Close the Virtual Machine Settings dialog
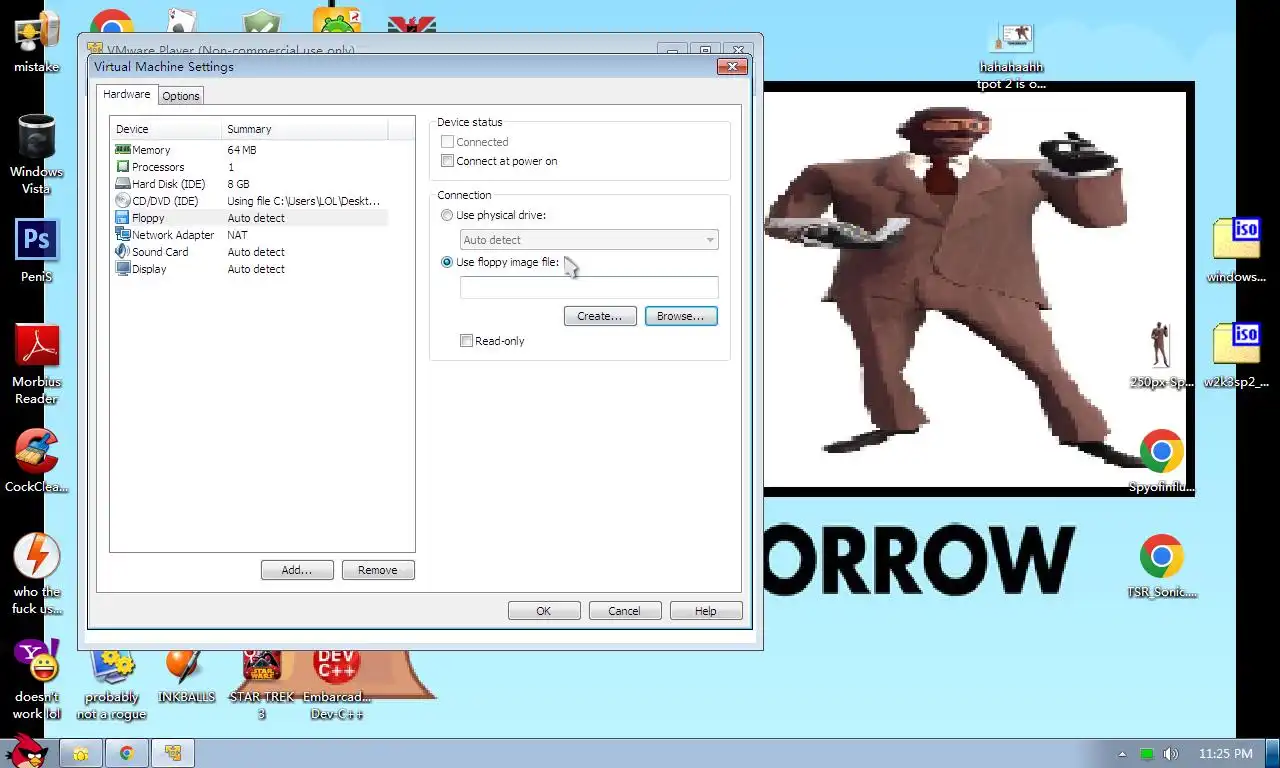 pos(733,66)
